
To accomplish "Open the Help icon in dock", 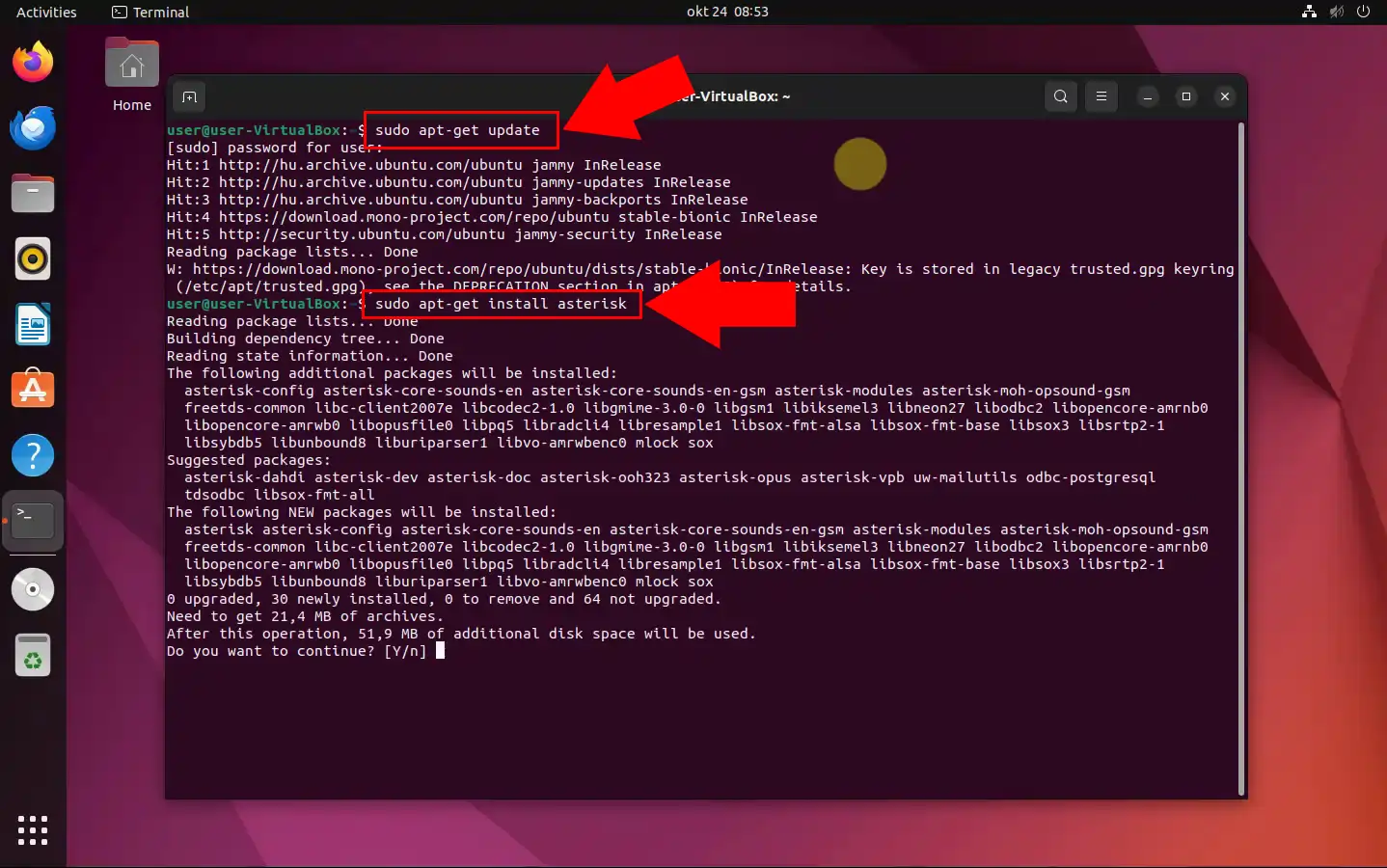I will click(33, 454).
